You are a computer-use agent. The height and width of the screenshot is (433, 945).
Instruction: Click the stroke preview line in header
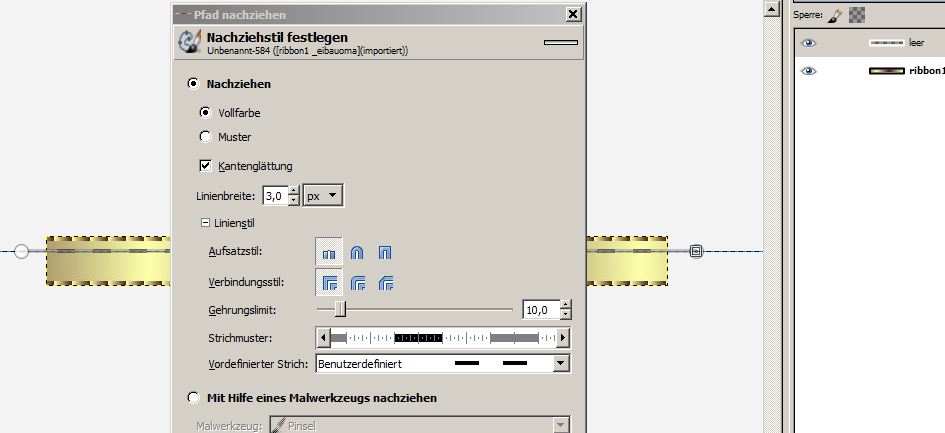[560, 42]
